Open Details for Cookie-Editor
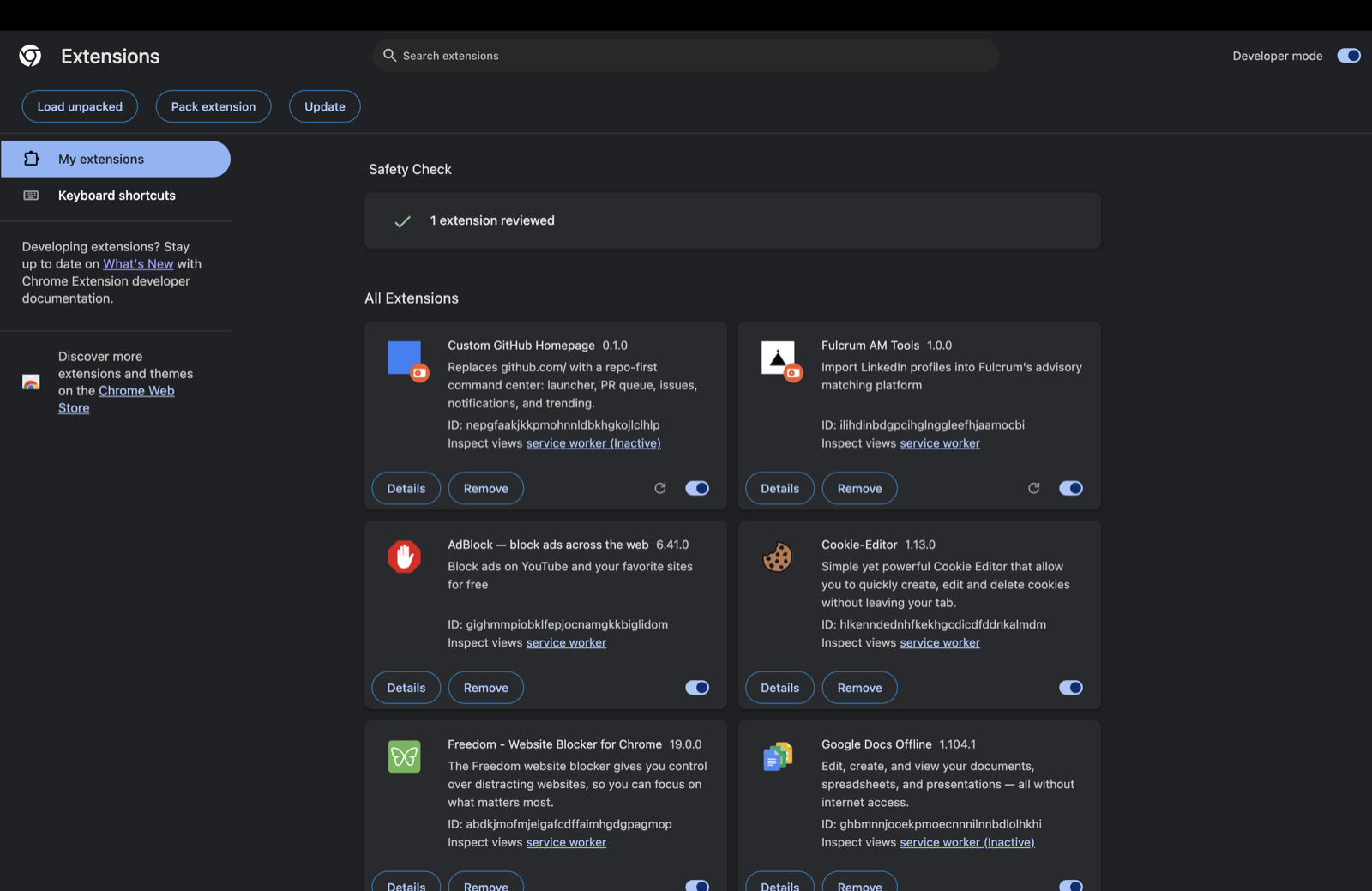This screenshot has width=1372, height=891. (780, 688)
